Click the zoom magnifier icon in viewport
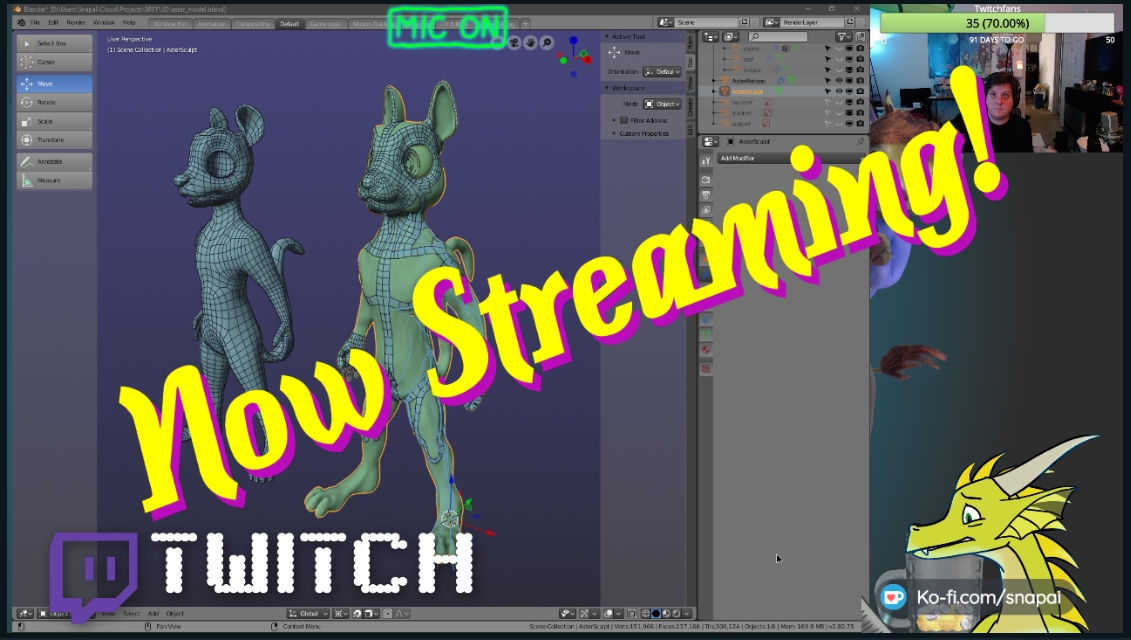Viewport: 1131px width, 640px height. click(547, 43)
